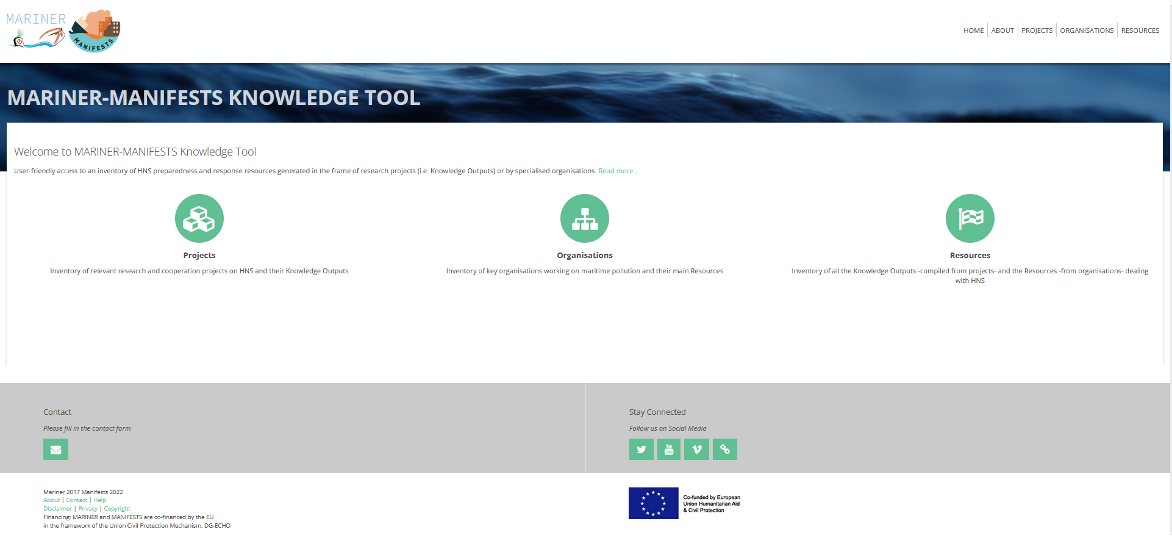Click the Projects cubes icon
Screen dimensions: 1172x536
coord(199,218)
